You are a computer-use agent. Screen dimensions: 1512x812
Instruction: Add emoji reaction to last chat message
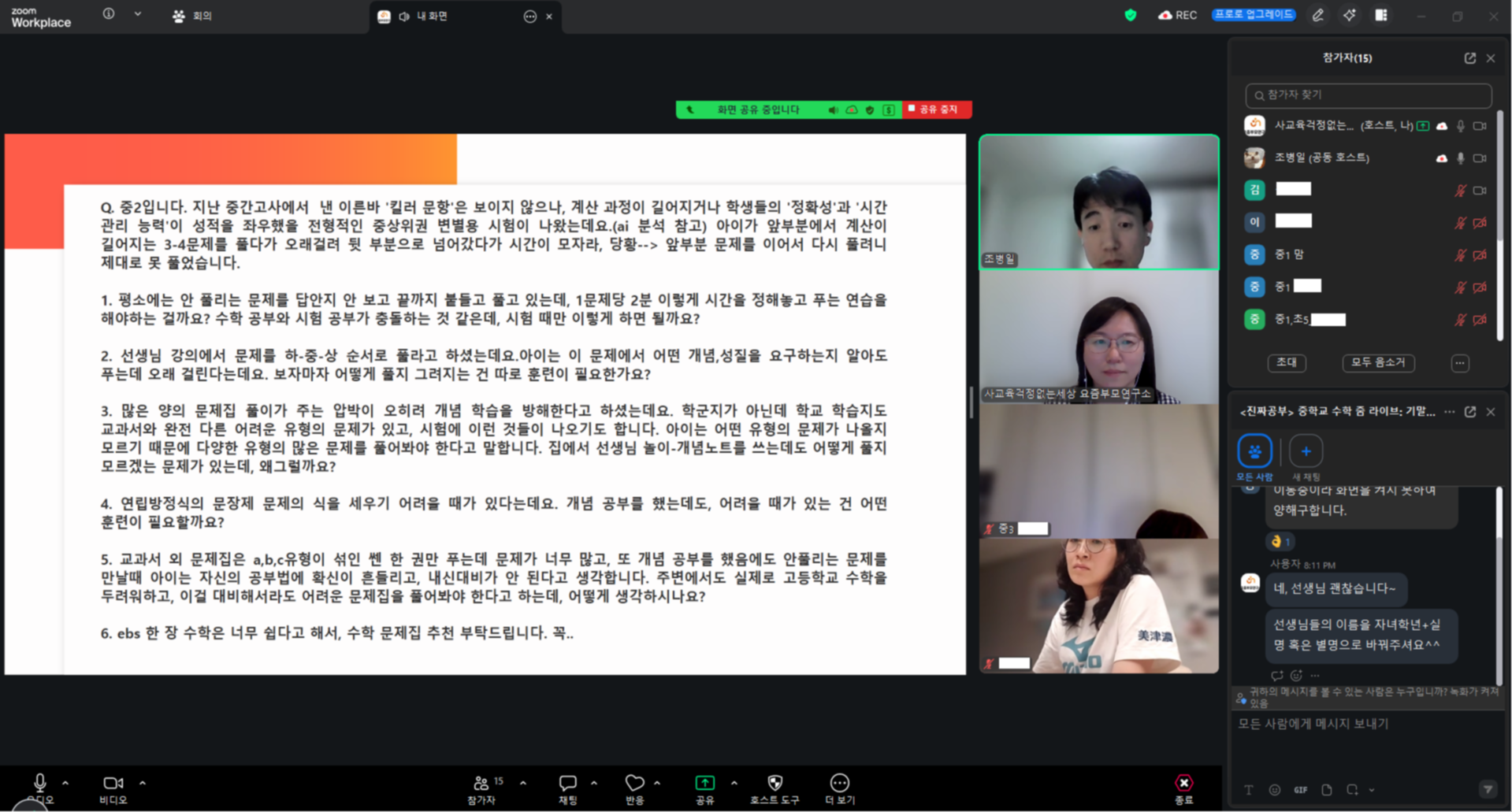point(1296,675)
